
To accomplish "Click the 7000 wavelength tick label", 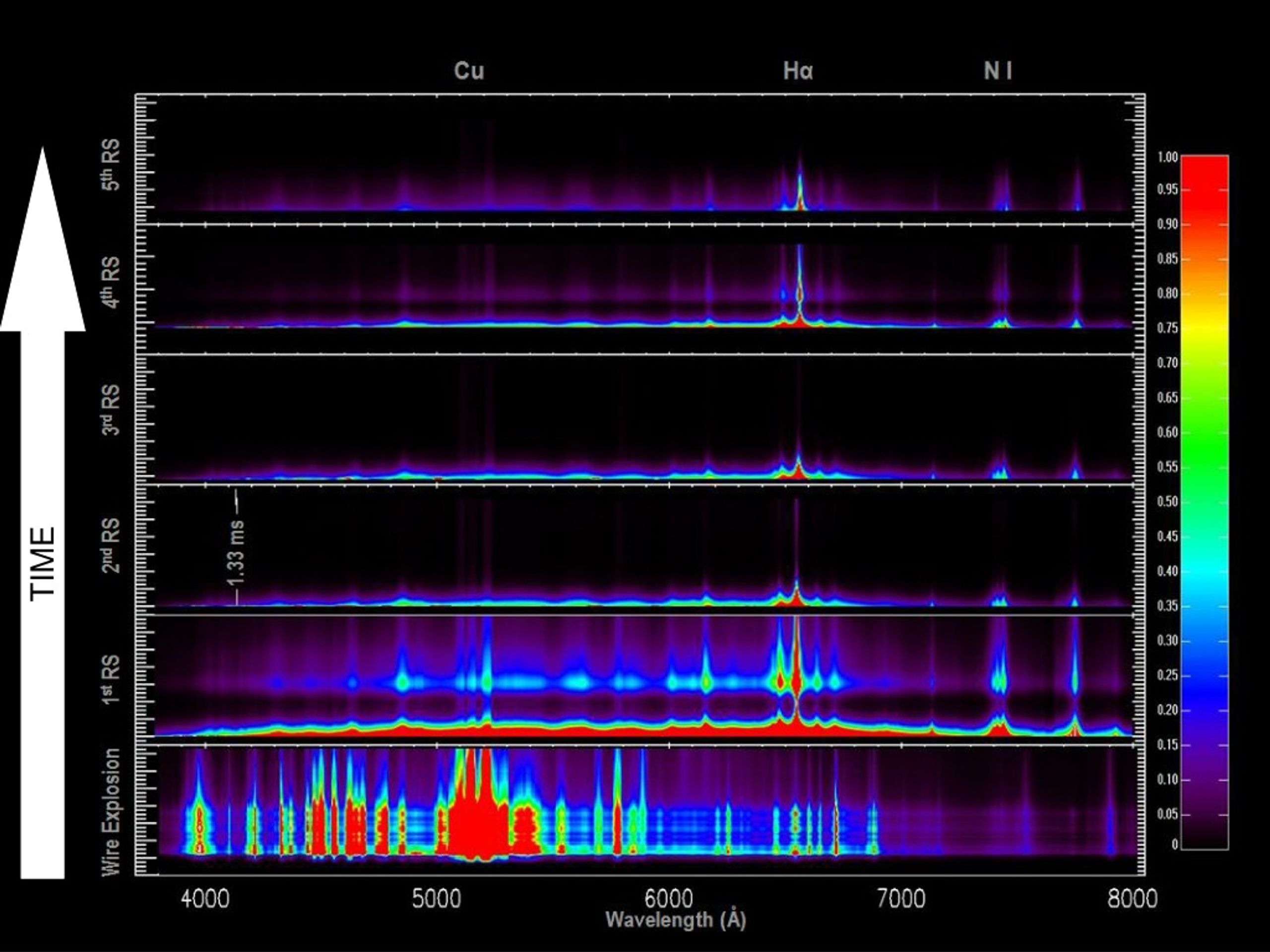I will coord(901,898).
